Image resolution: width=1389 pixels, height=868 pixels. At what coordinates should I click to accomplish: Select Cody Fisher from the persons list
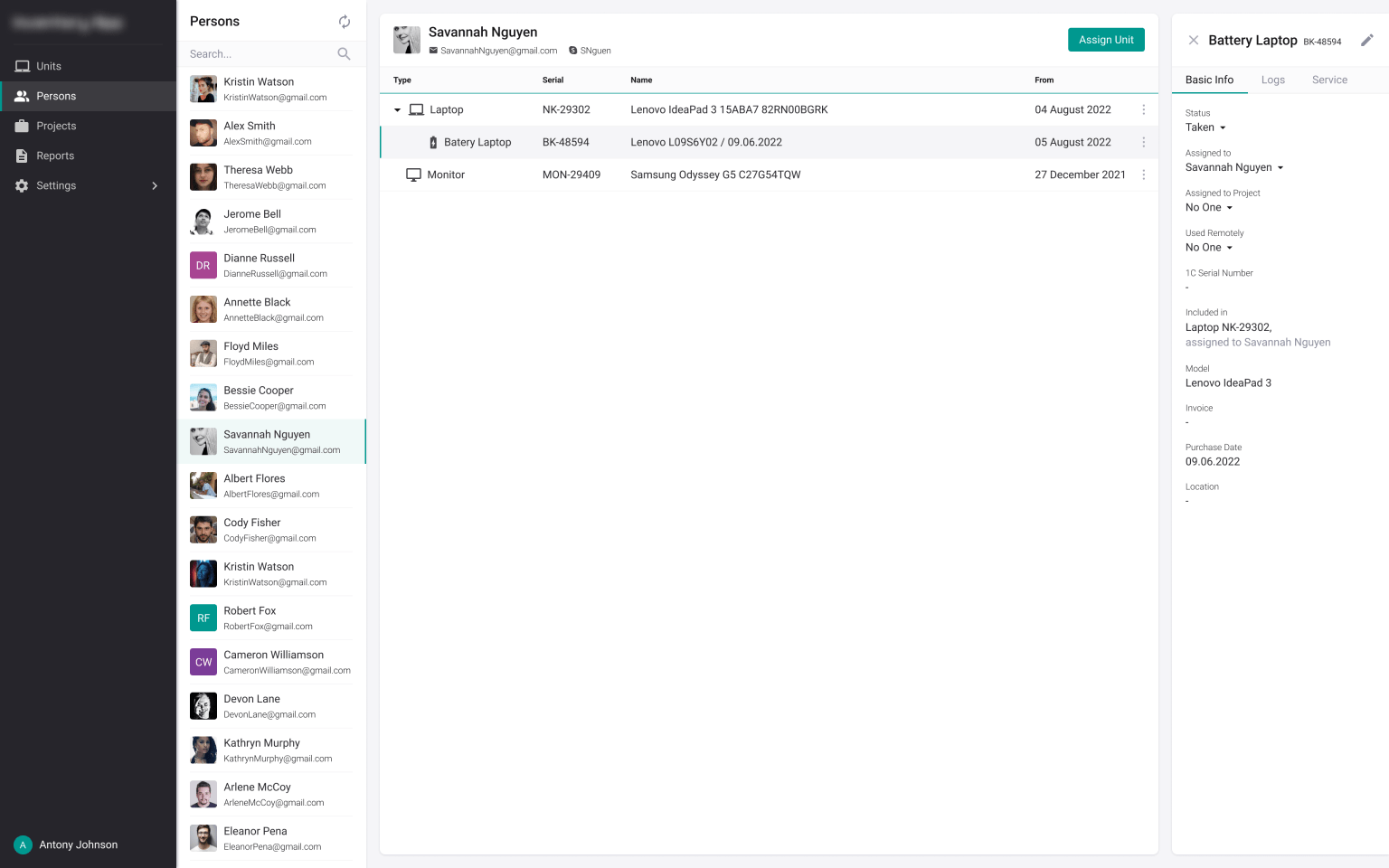point(271,530)
